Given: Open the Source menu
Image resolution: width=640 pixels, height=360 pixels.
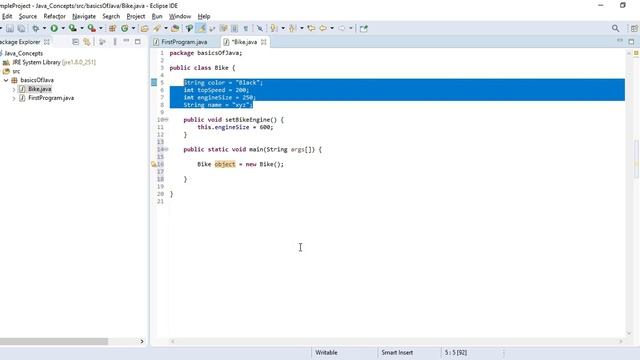Looking at the screenshot, I should coord(28,16).
